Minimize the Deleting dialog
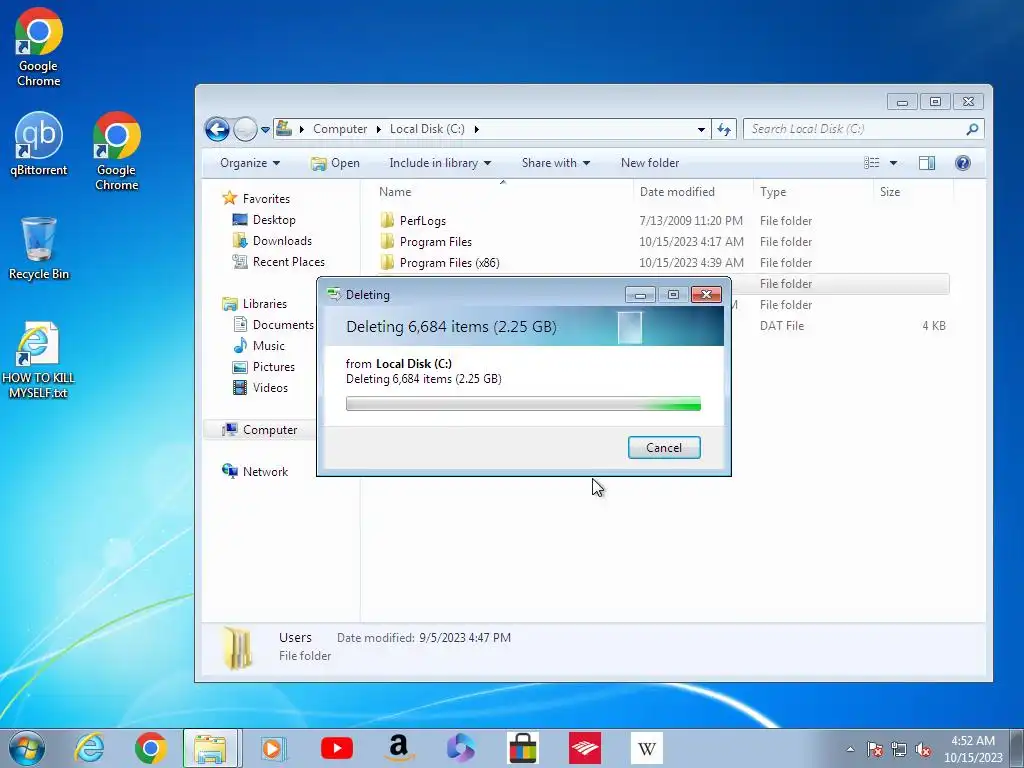Image resolution: width=1024 pixels, height=768 pixels. click(x=640, y=295)
